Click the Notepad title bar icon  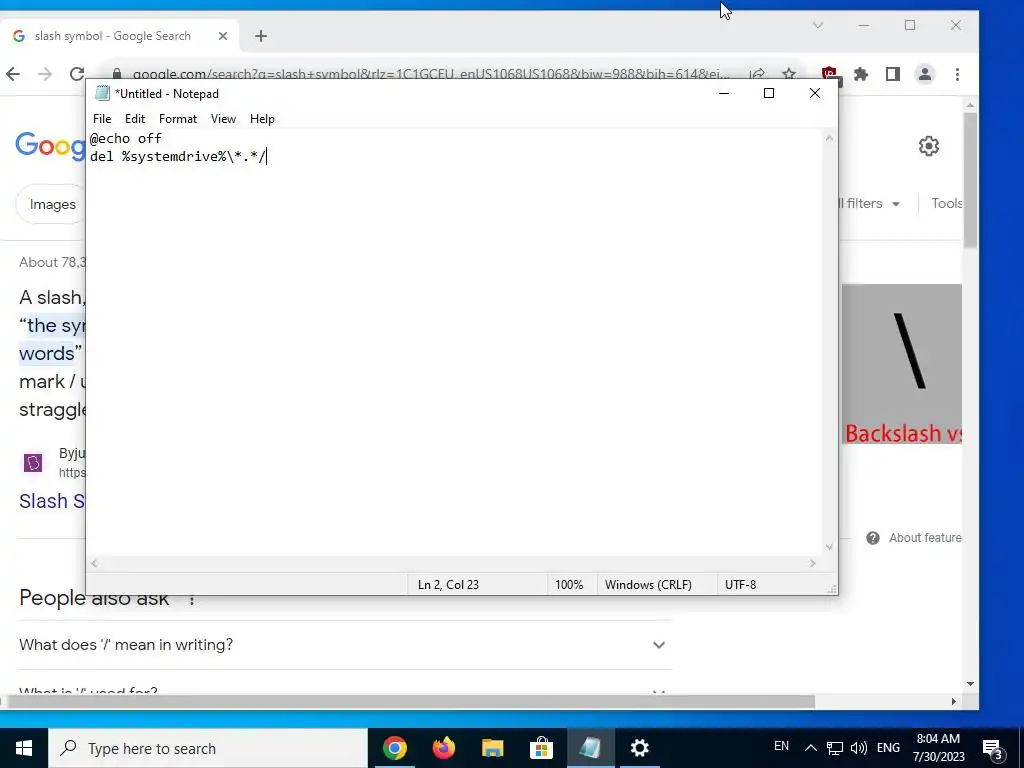(102, 93)
